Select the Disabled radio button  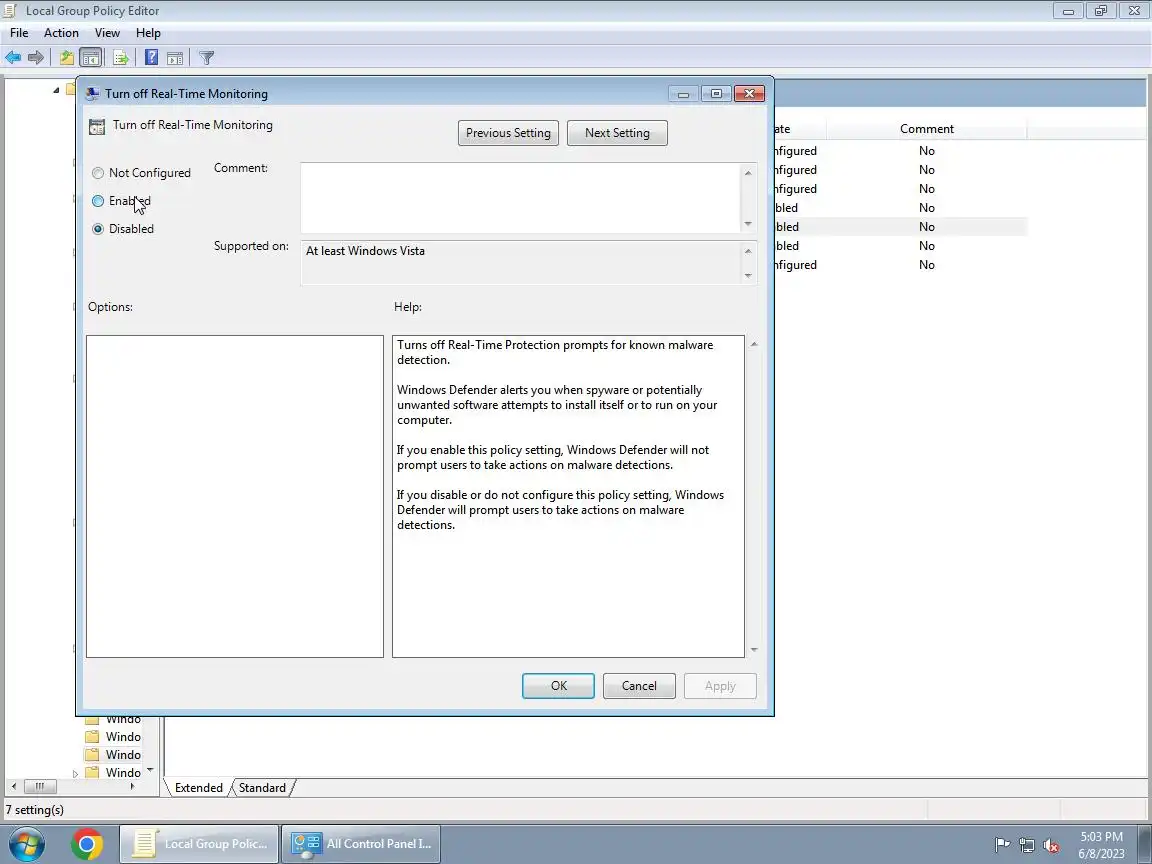click(x=98, y=228)
